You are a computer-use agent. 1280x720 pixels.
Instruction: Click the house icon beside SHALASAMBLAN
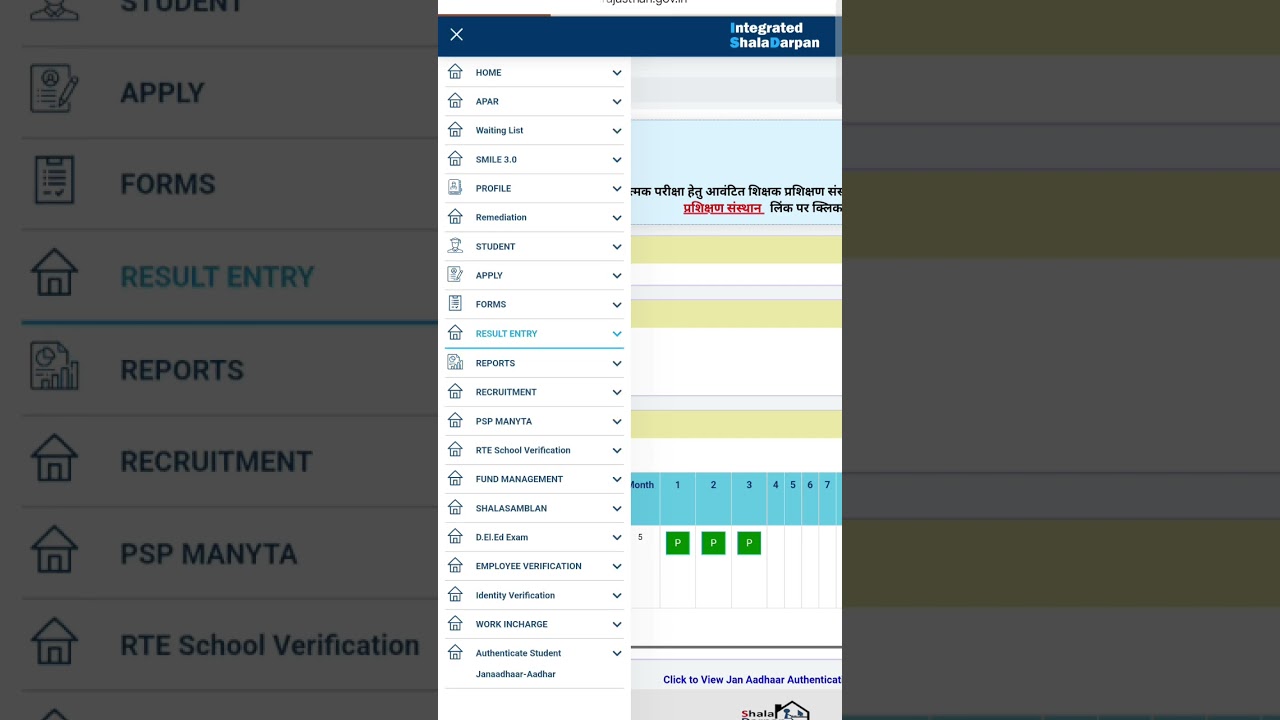(x=455, y=508)
